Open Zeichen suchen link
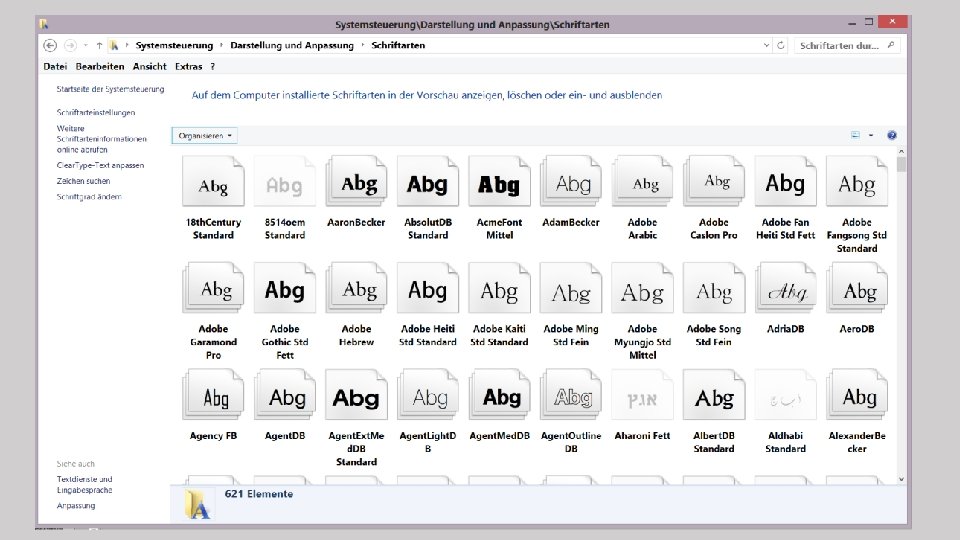960x540 pixels. click(83, 181)
